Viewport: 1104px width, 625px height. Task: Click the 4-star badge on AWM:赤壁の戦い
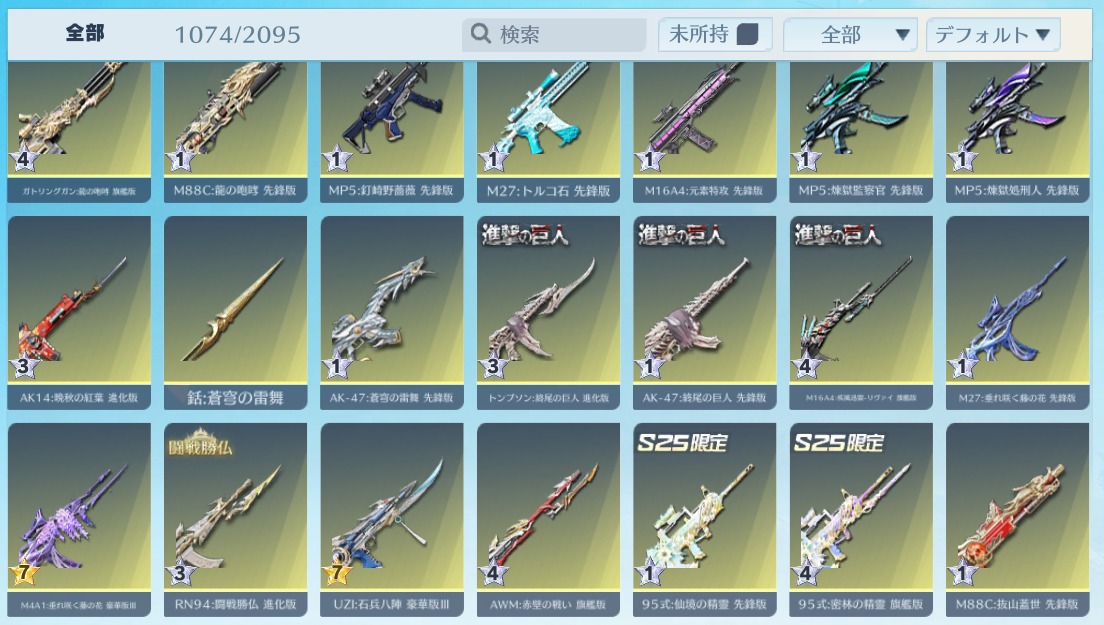[x=493, y=573]
